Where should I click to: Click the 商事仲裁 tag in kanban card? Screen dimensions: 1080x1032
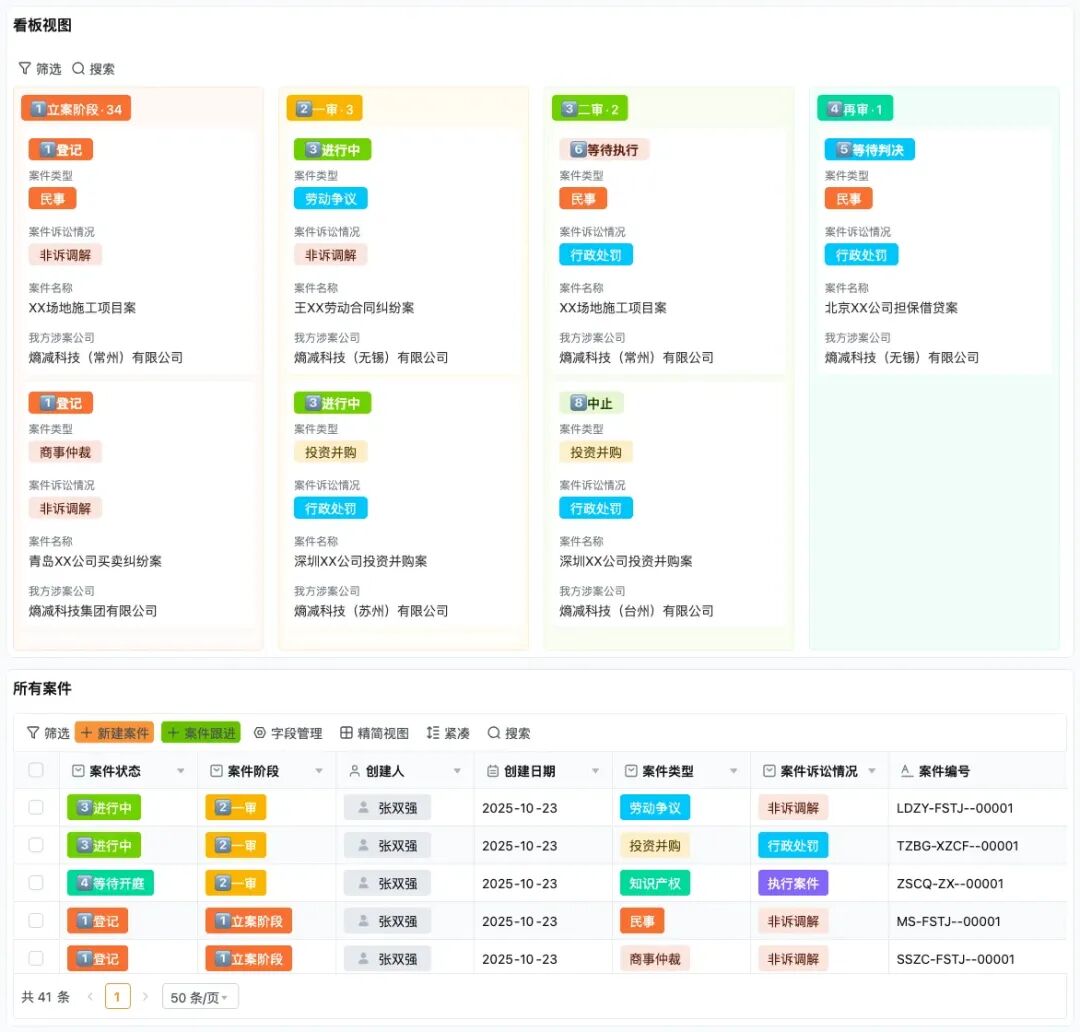tap(65, 452)
